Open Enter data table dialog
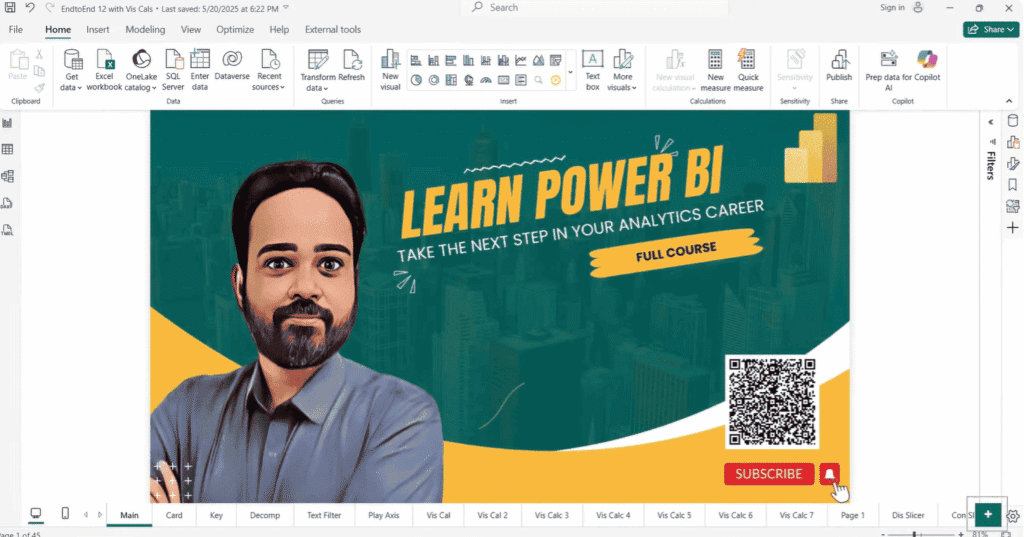 (200, 71)
